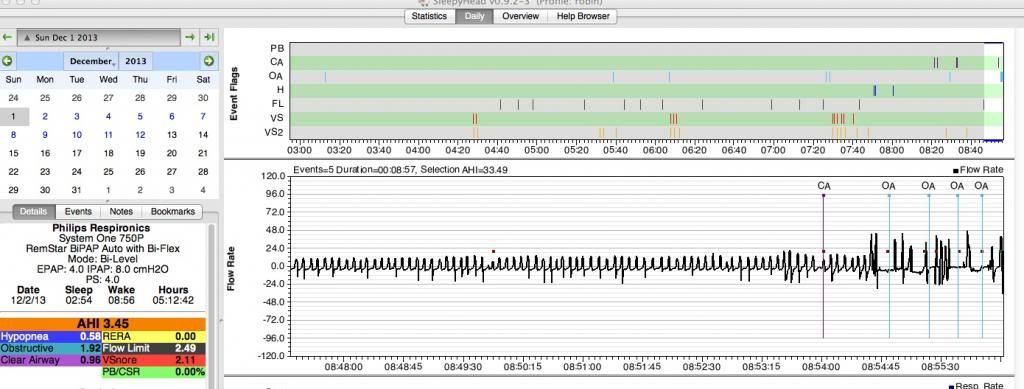The image size is (1024, 389).
Task: Click the orange AHI 3.45 bar
Action: click(103, 323)
